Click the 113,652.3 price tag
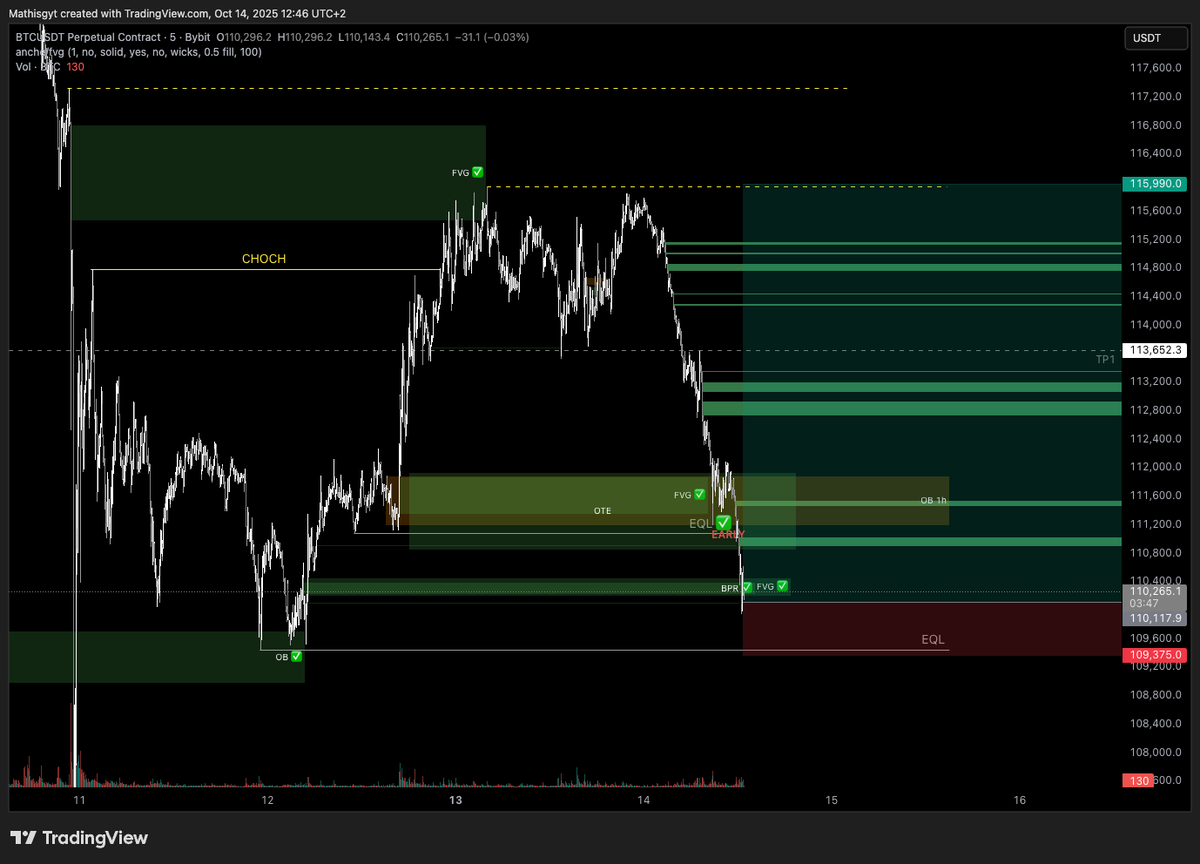The image size is (1200, 864). coord(1155,350)
